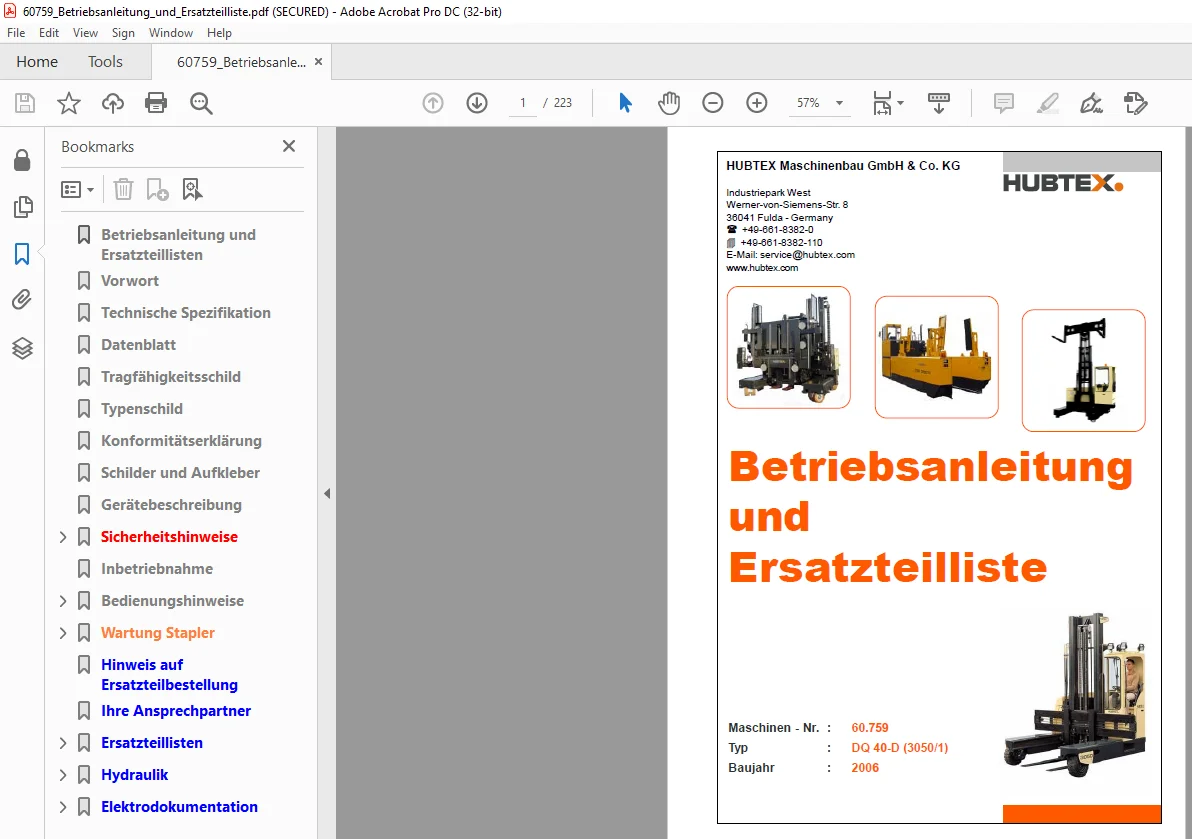Open the Vorwort bookmark
This screenshot has width=1192, height=839.
tap(129, 281)
